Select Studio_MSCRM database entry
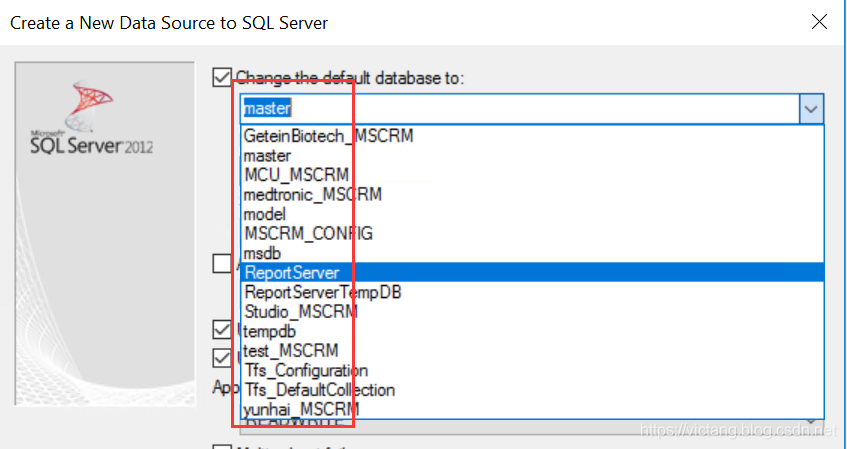 [532, 312]
